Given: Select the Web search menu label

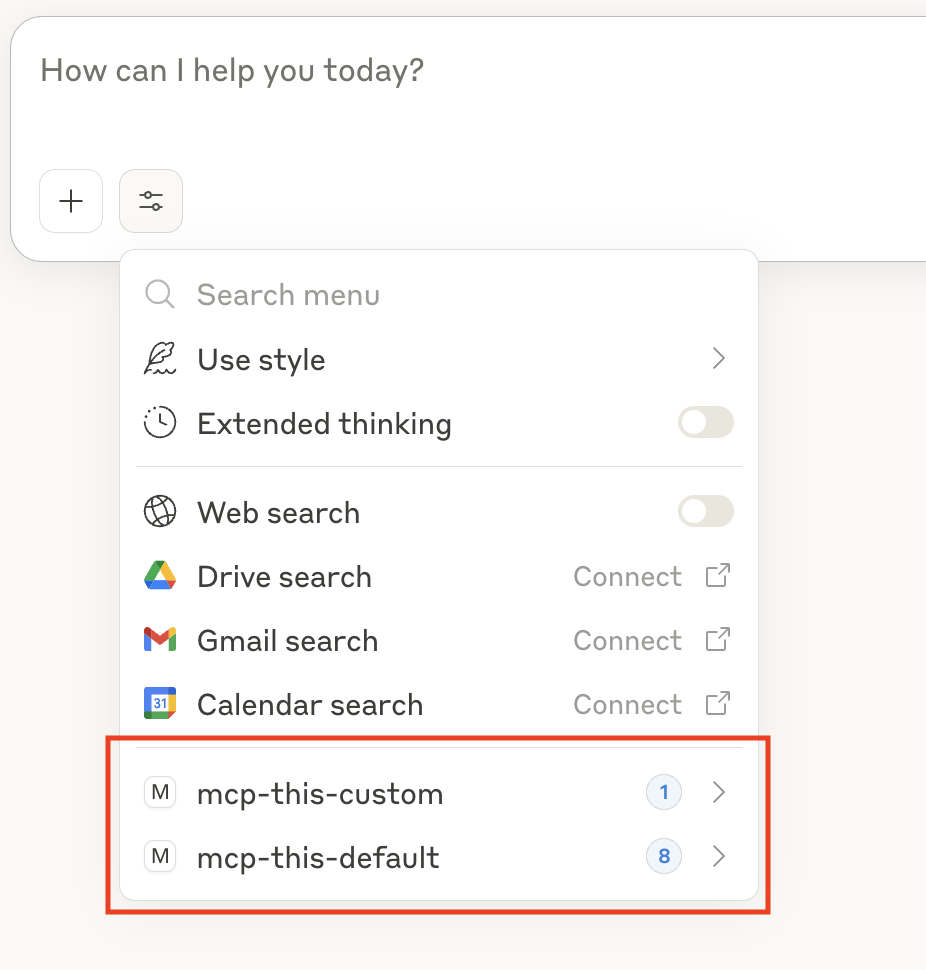Looking at the screenshot, I should pyautogui.click(x=278, y=513).
